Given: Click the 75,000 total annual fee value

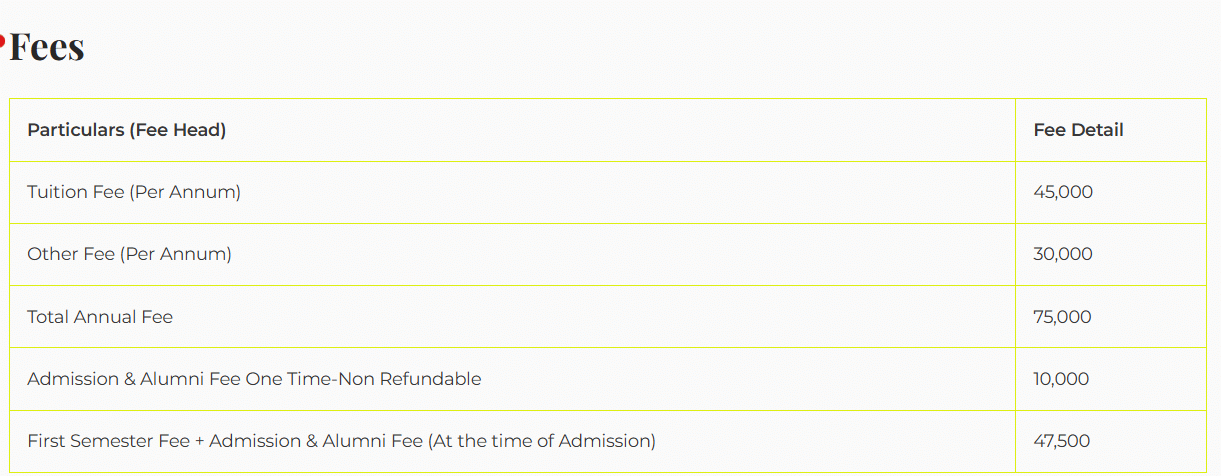Looking at the screenshot, I should click(1062, 317).
